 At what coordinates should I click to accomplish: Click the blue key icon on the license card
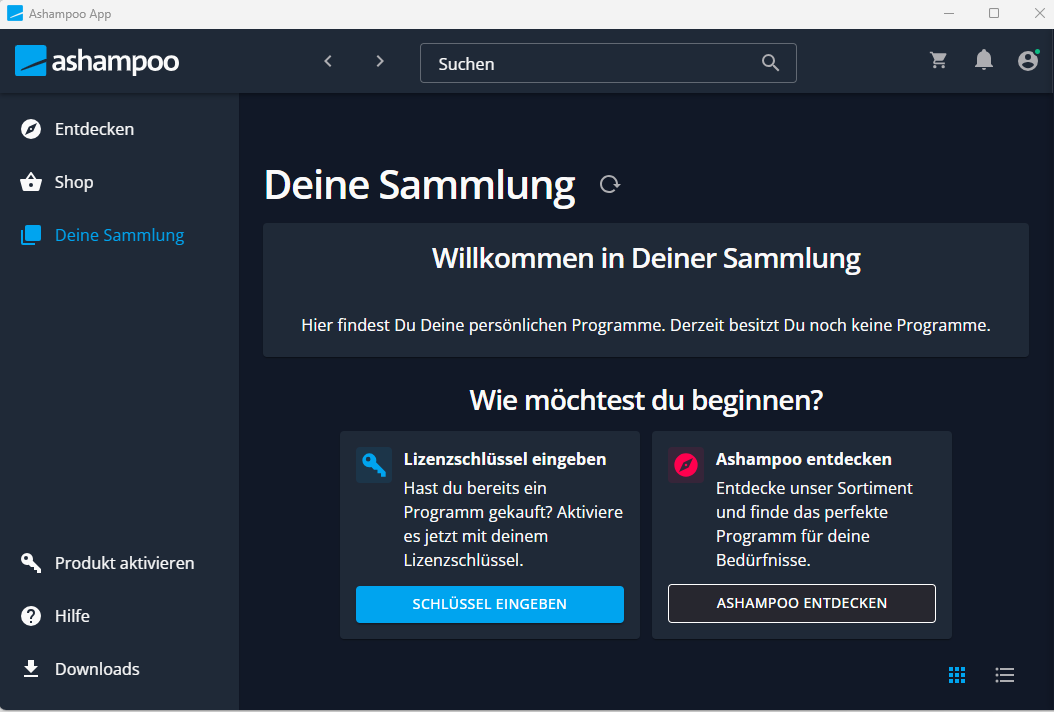tap(374, 465)
